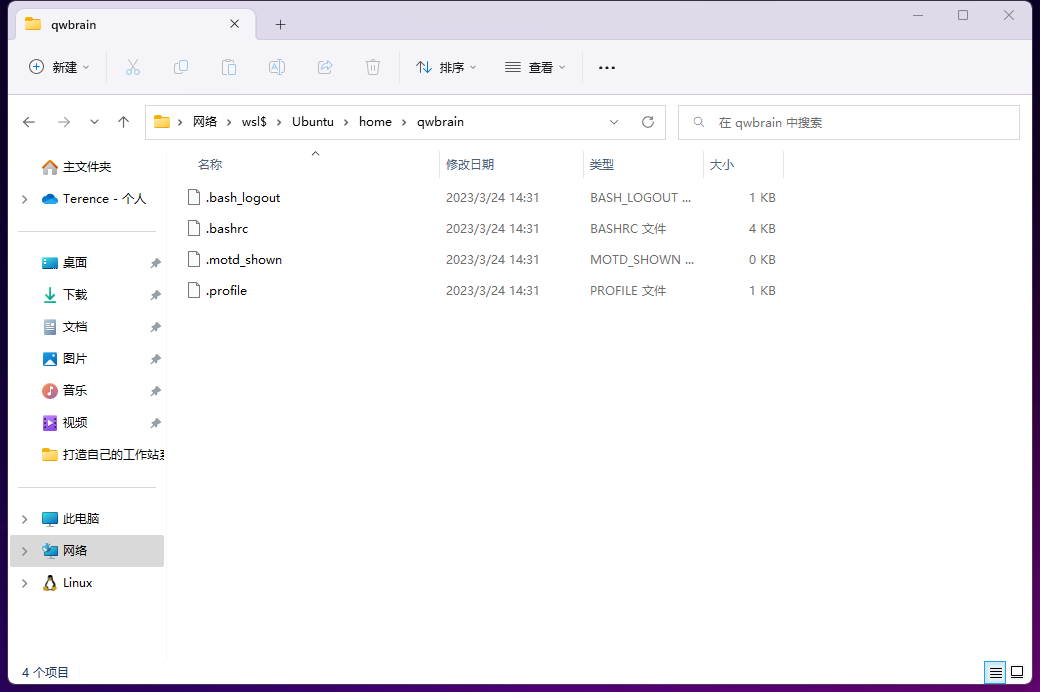Open the .bashrc file
The image size is (1040, 692).
click(x=226, y=228)
